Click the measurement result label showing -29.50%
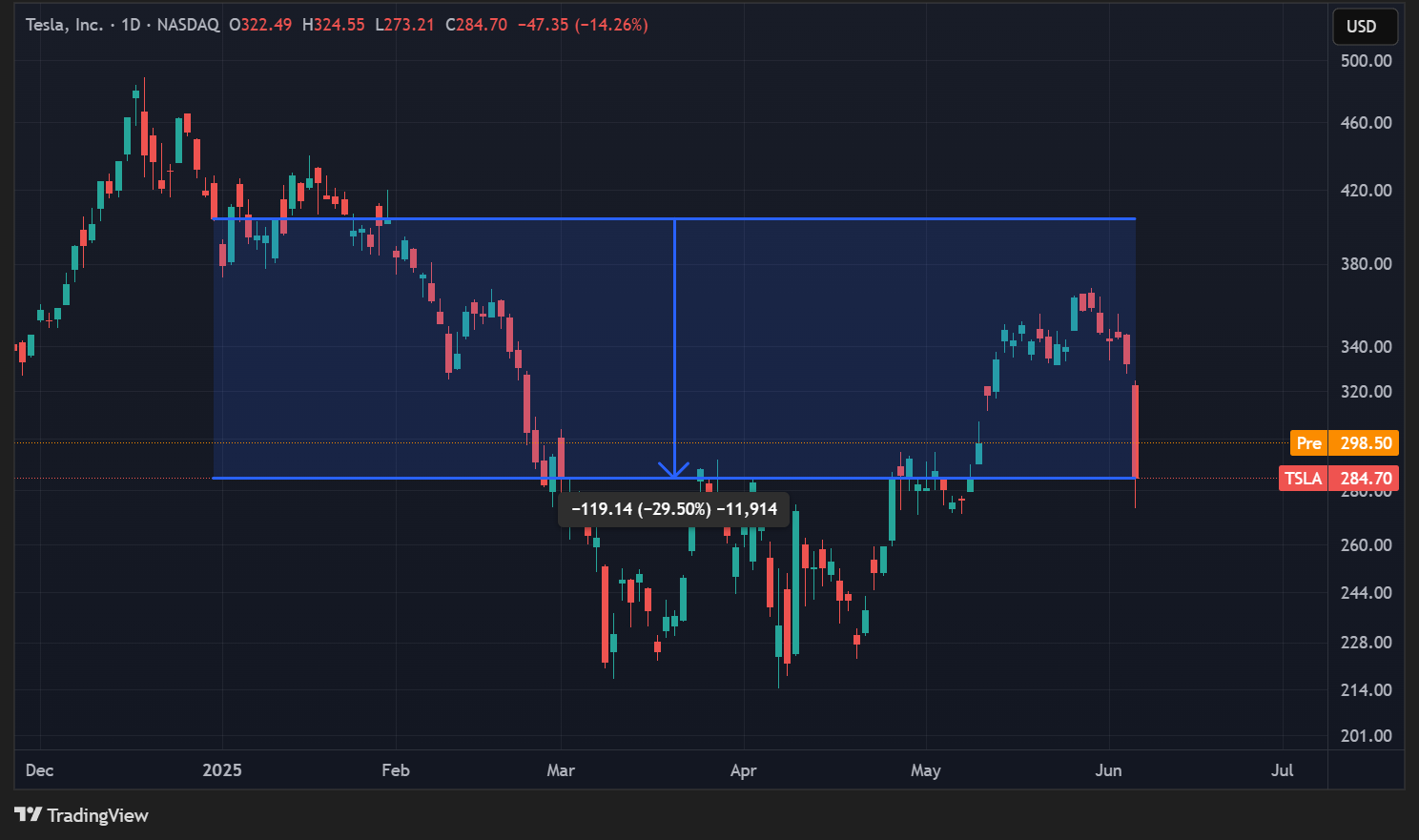The height and width of the screenshot is (840, 1419). click(671, 508)
